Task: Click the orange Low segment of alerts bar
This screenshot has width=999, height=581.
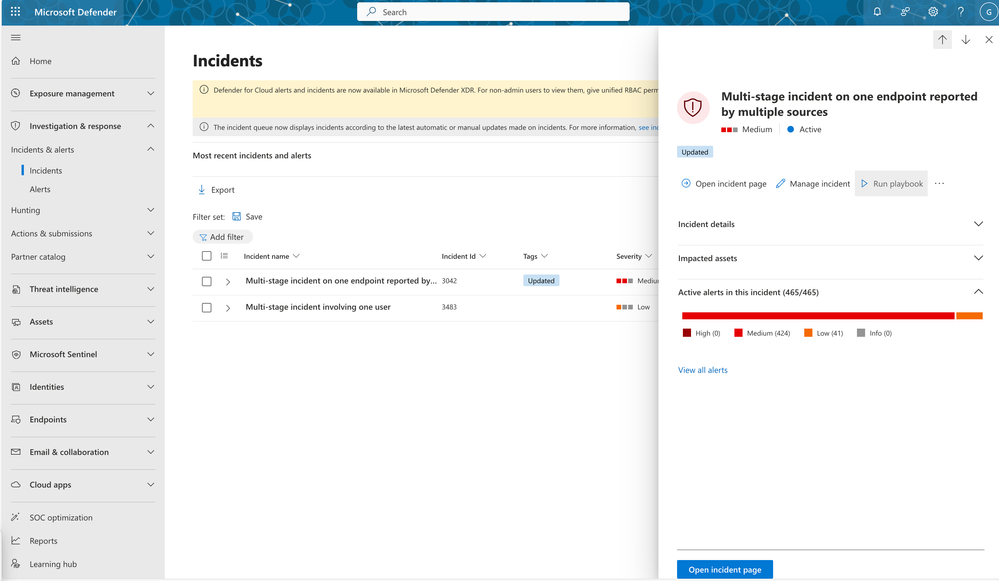Action: tap(970, 315)
